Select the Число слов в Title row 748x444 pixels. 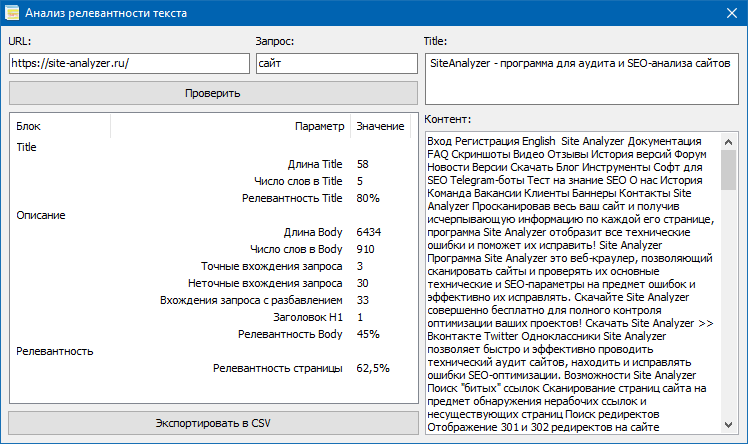[213, 181]
